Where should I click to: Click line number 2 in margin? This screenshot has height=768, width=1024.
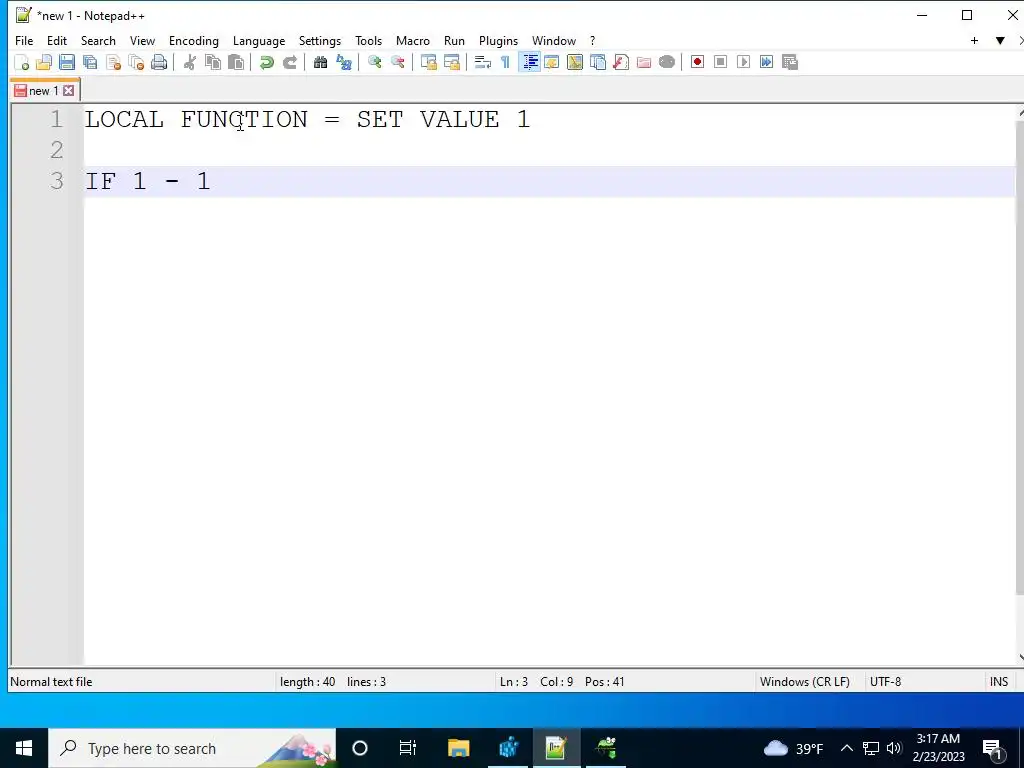pyautogui.click(x=57, y=150)
